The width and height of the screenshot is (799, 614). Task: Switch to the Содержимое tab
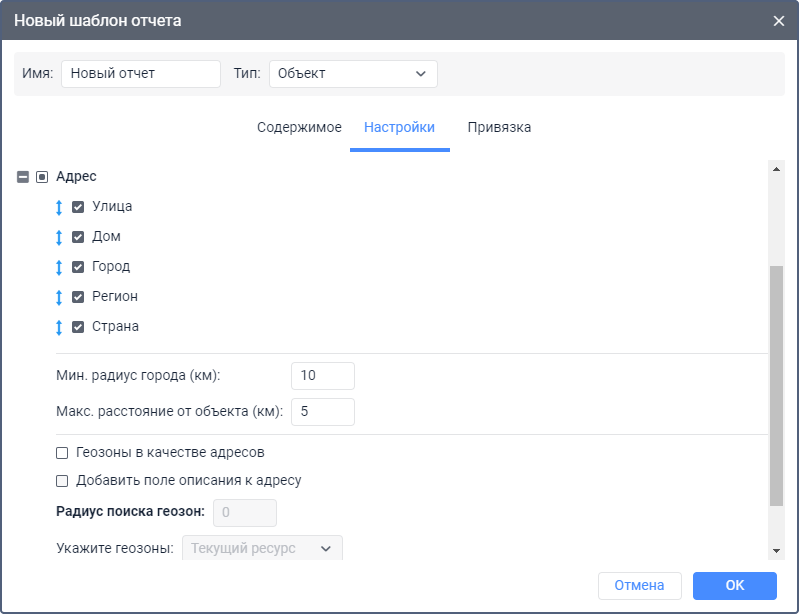[x=299, y=128]
